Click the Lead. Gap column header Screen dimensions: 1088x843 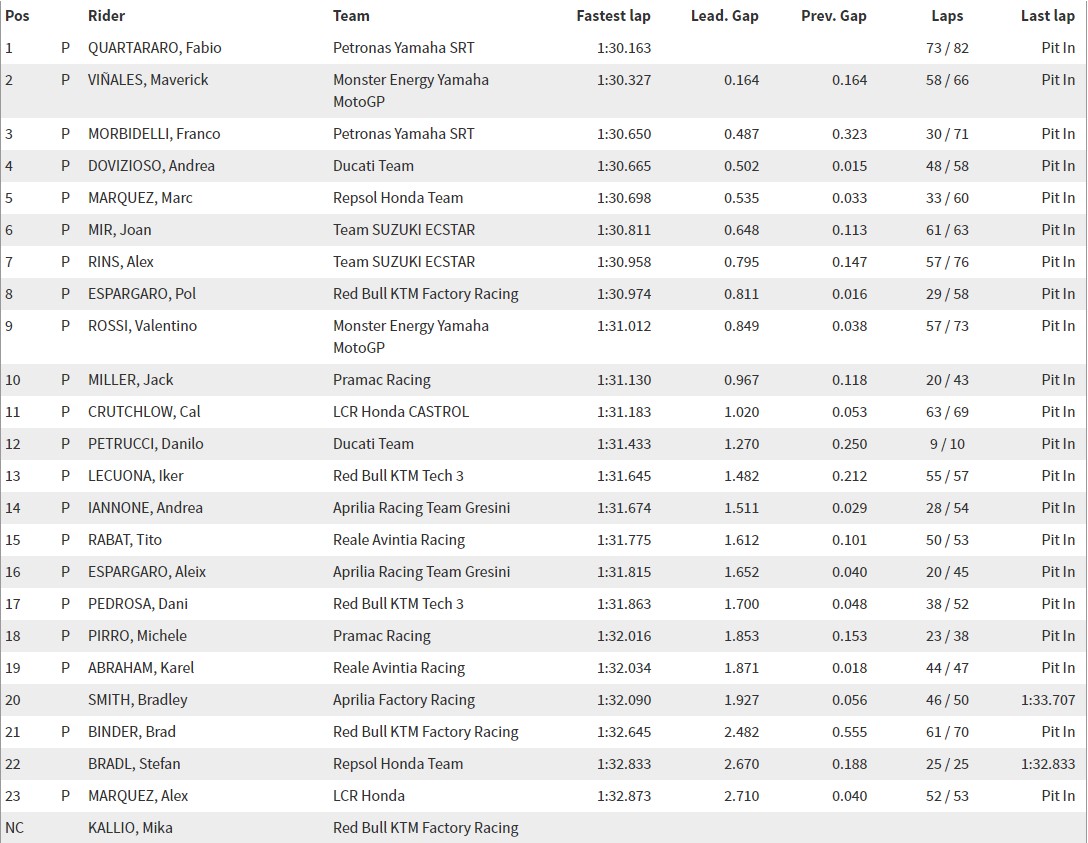(x=724, y=15)
